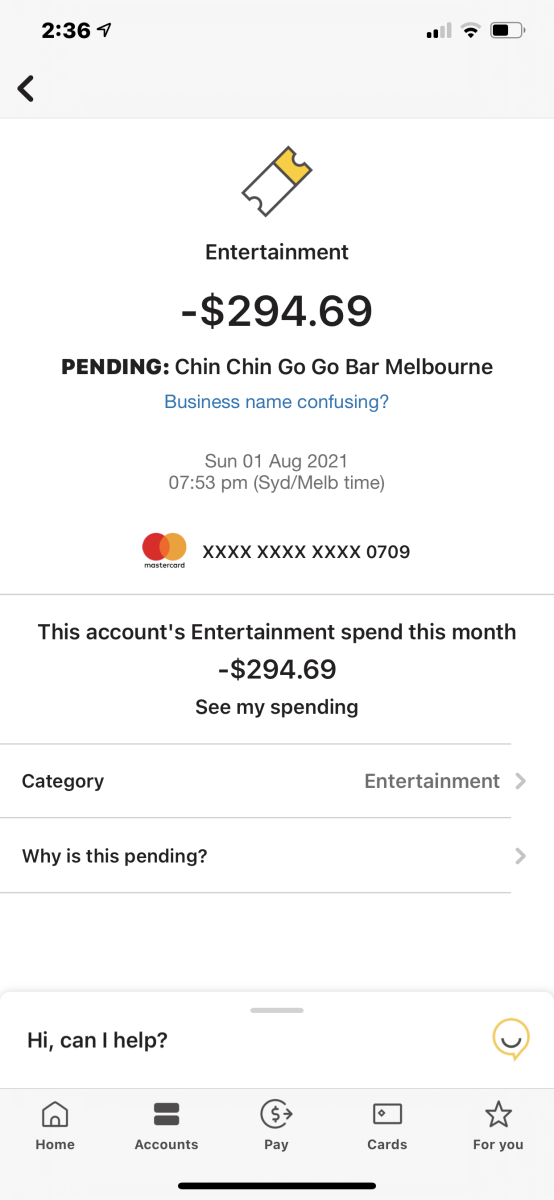
Task: Tap the battery status icon
Action: coord(508,31)
